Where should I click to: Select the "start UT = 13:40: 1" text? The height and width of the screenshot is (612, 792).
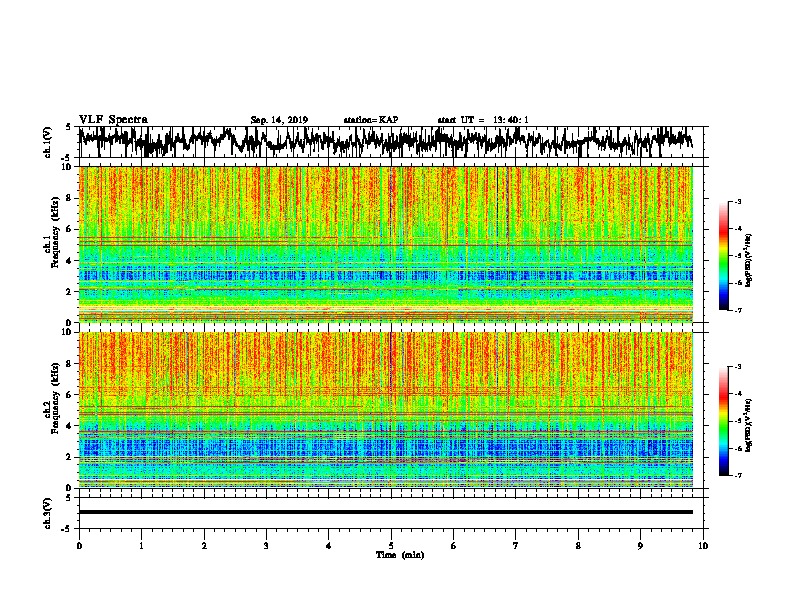483,120
